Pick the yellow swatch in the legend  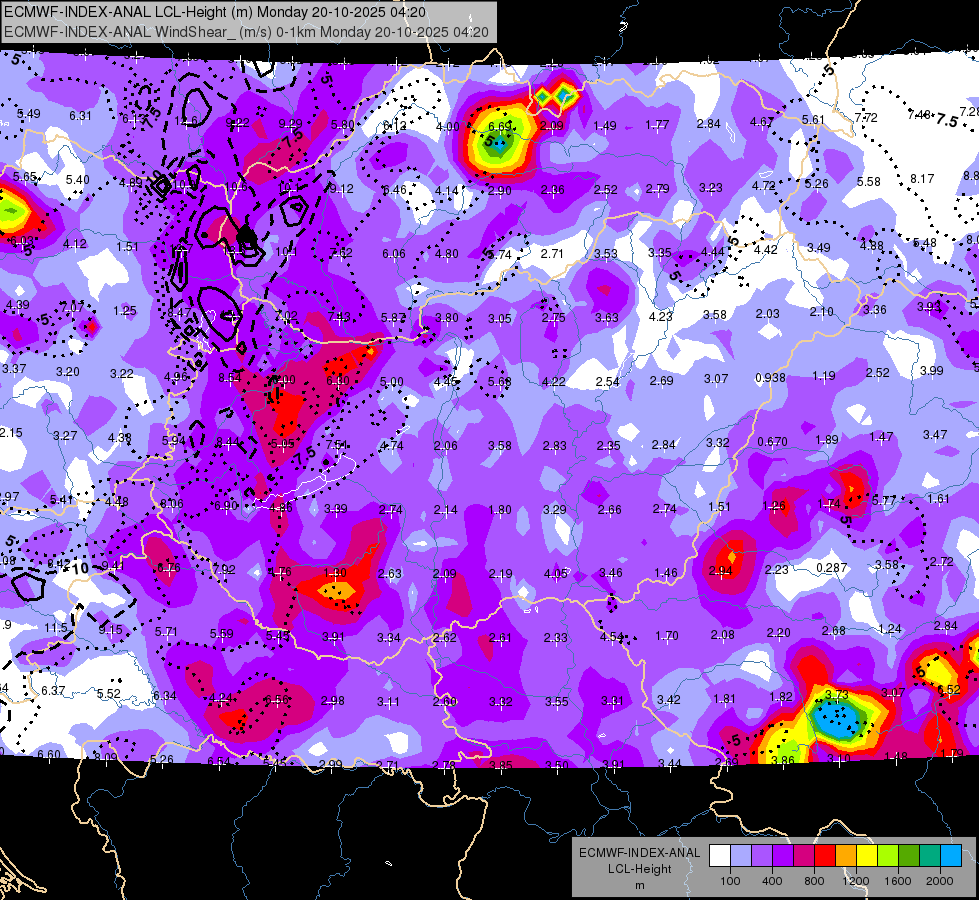867,856
